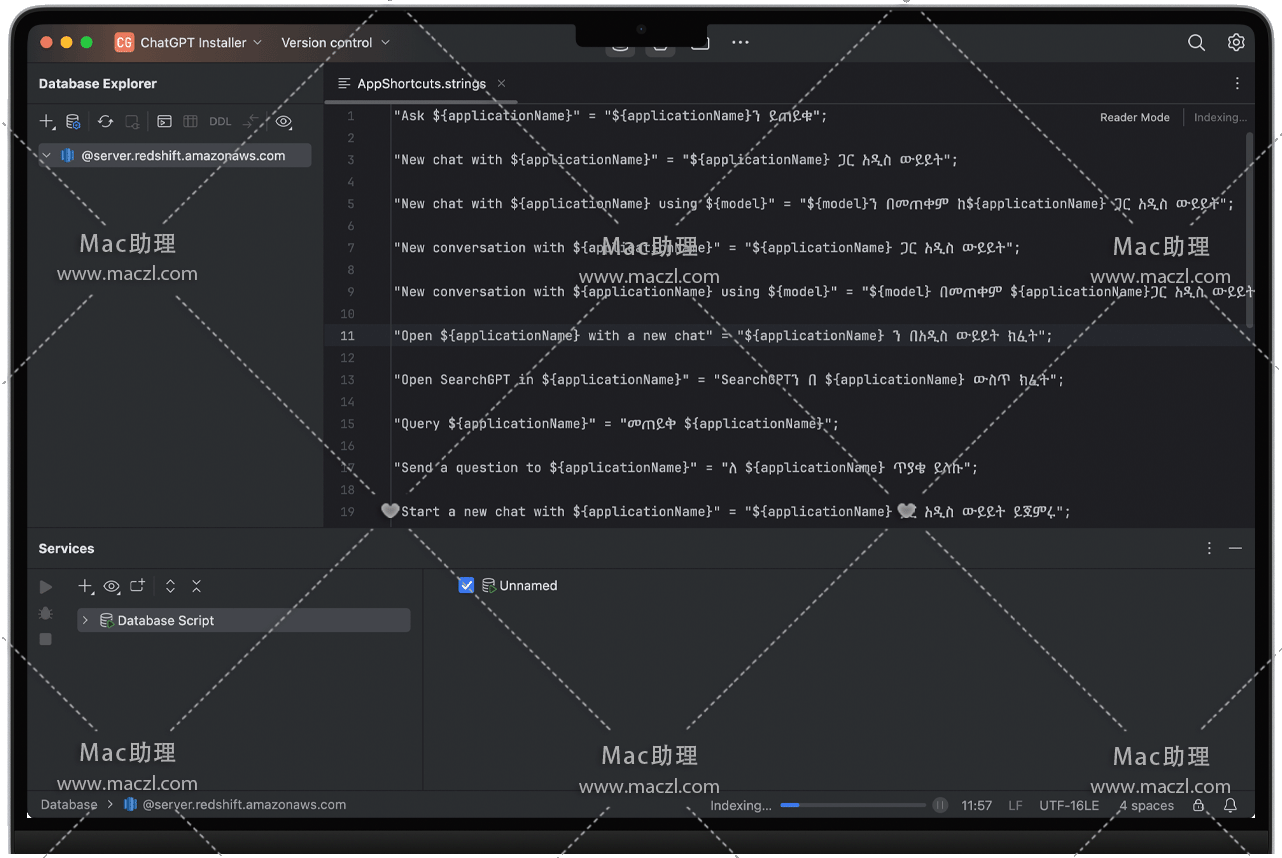Open IDE settings gear
1282x858 pixels.
[x=1236, y=43]
